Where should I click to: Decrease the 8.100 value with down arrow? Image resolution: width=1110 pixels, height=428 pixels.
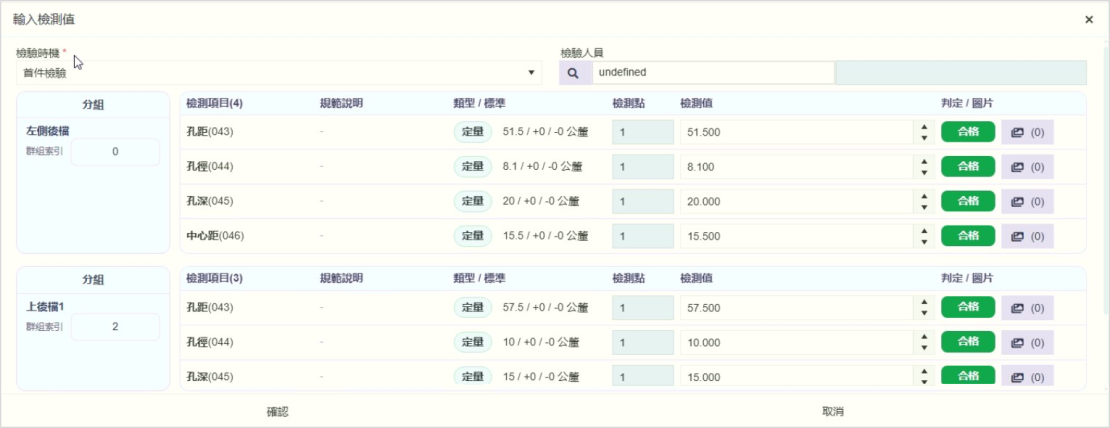[x=924, y=173]
